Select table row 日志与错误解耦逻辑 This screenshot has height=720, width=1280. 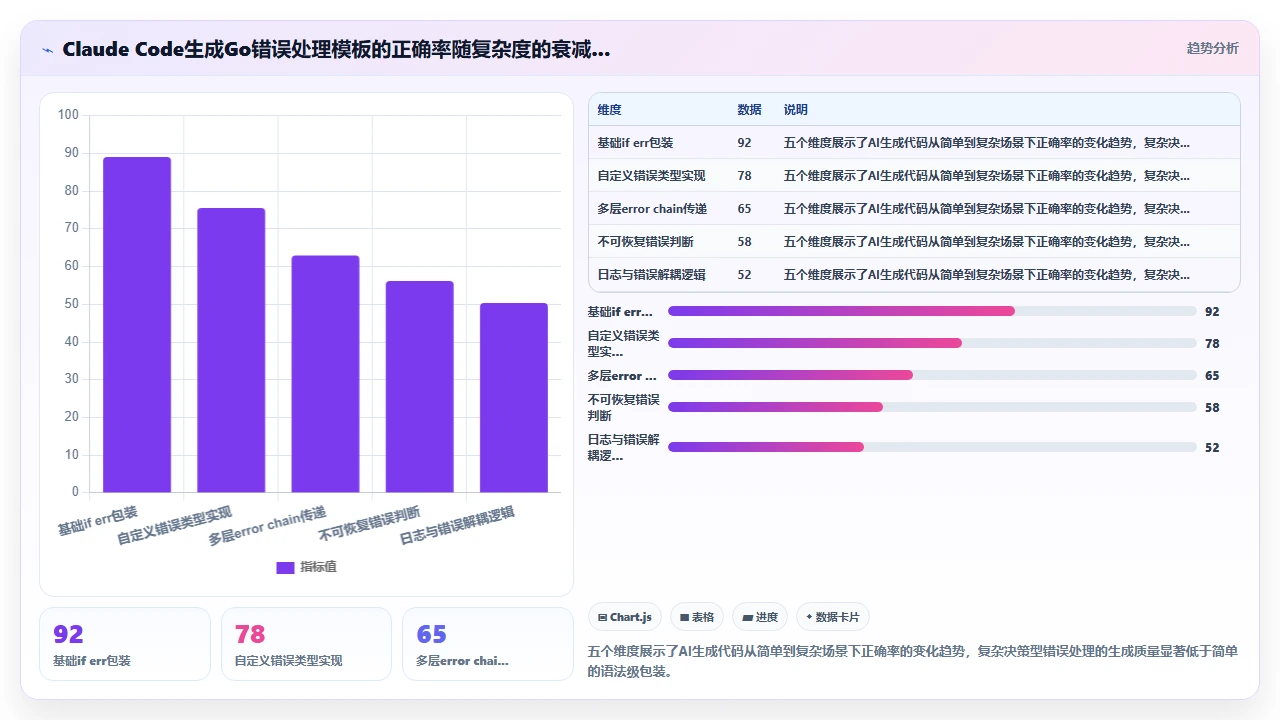click(x=914, y=274)
